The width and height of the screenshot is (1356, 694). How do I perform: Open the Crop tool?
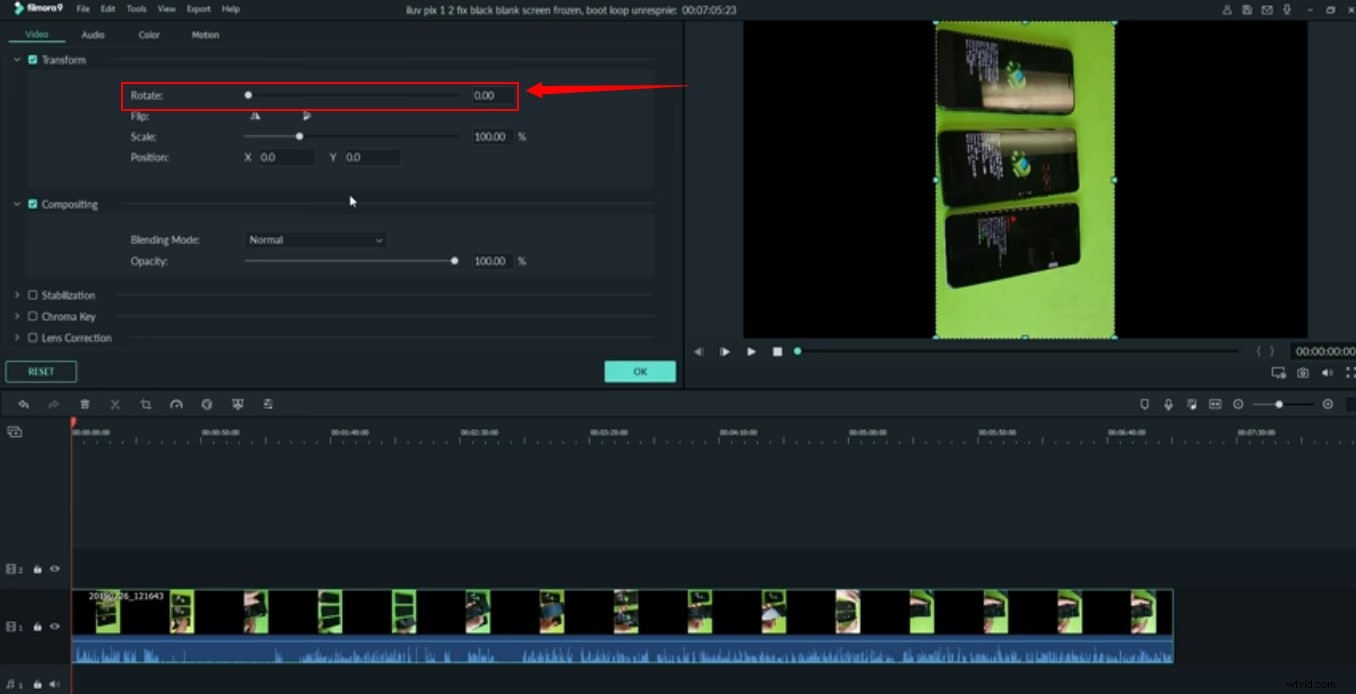(146, 404)
